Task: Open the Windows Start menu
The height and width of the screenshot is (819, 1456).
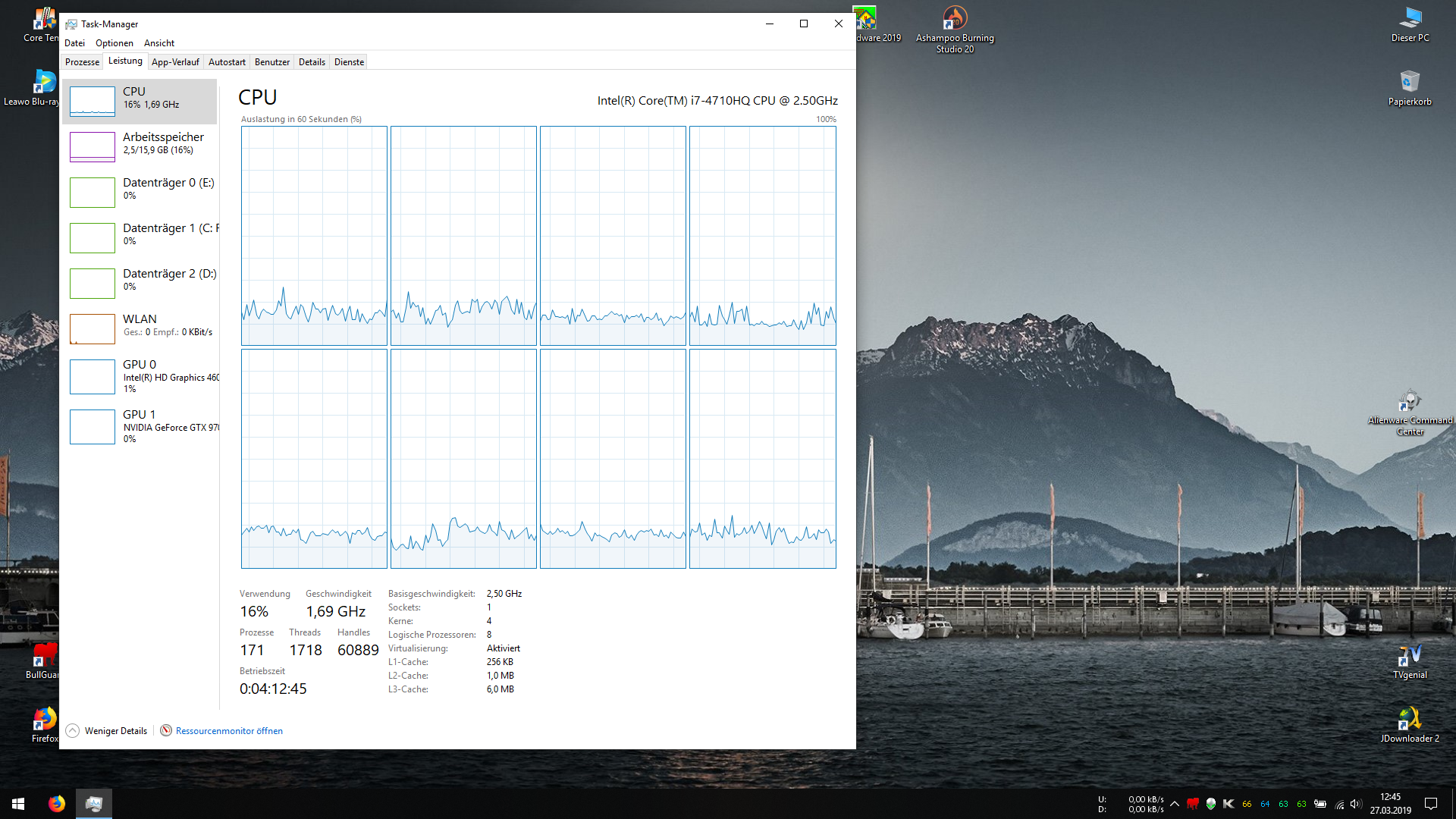Action: [x=18, y=804]
